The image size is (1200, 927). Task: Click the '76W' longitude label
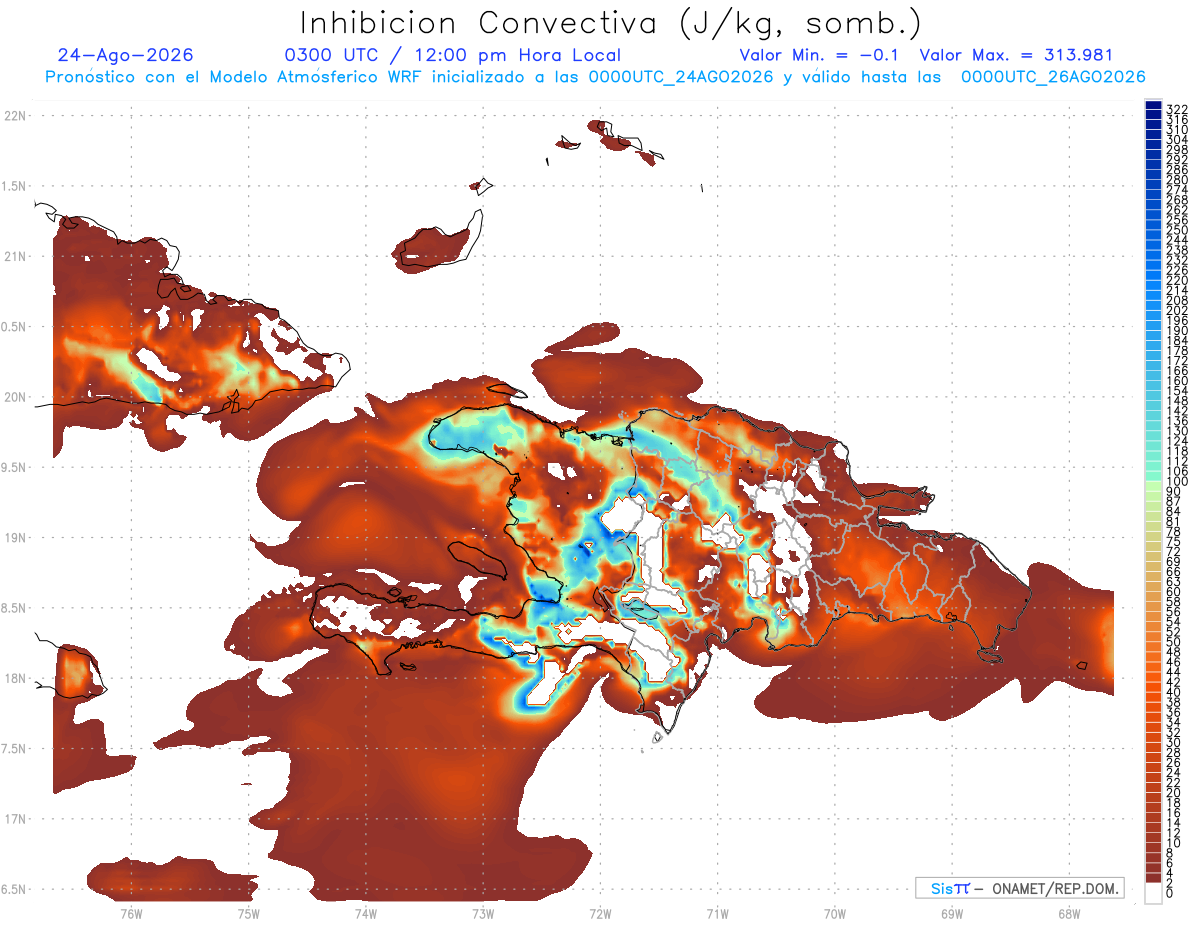coord(131,913)
